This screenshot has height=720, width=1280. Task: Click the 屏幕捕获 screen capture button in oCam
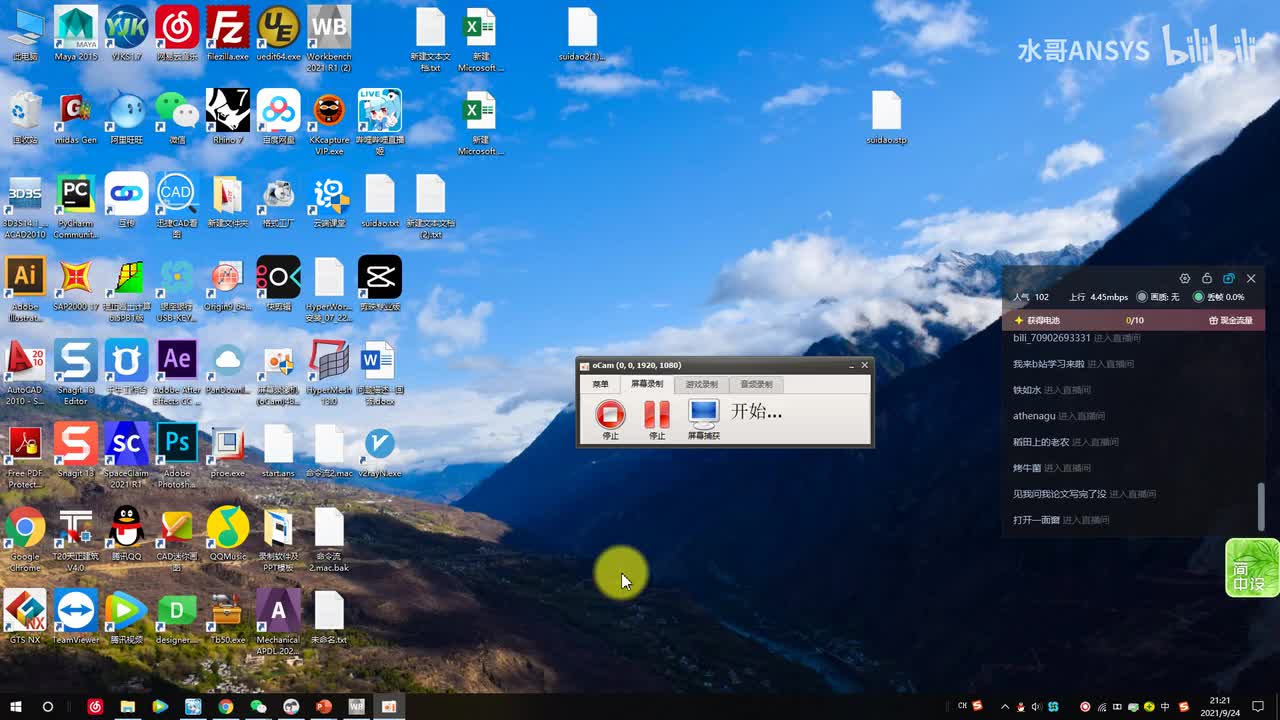tap(703, 419)
